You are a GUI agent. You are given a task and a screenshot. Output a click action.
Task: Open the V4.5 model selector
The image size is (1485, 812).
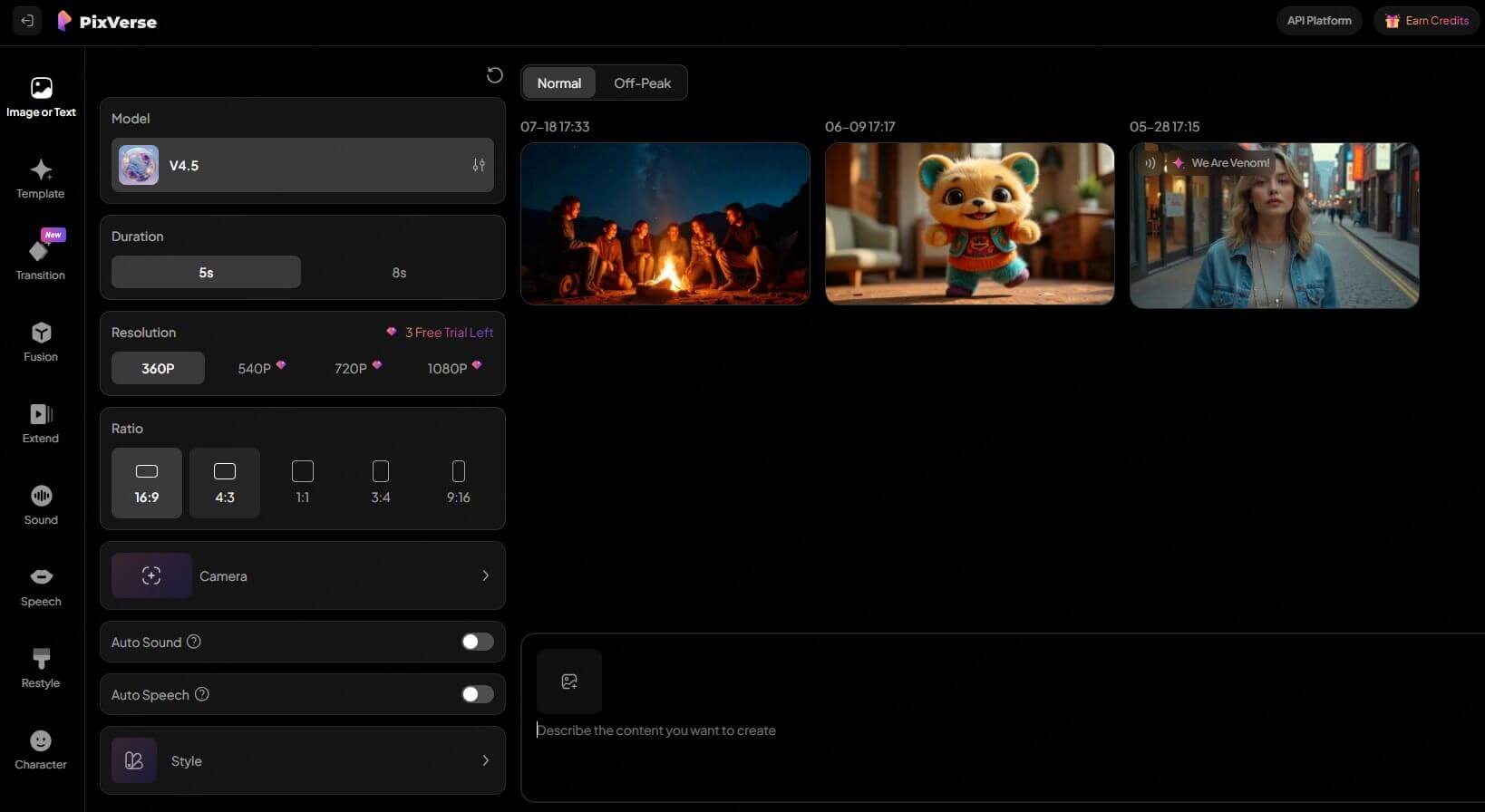pos(302,165)
